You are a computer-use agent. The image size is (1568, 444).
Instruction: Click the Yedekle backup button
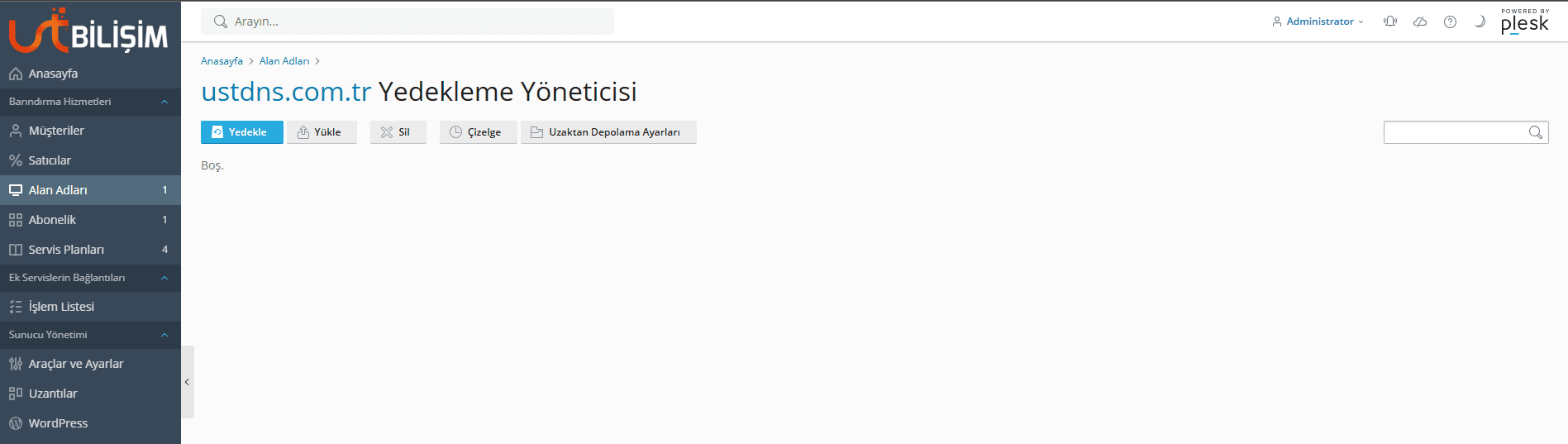(x=241, y=132)
